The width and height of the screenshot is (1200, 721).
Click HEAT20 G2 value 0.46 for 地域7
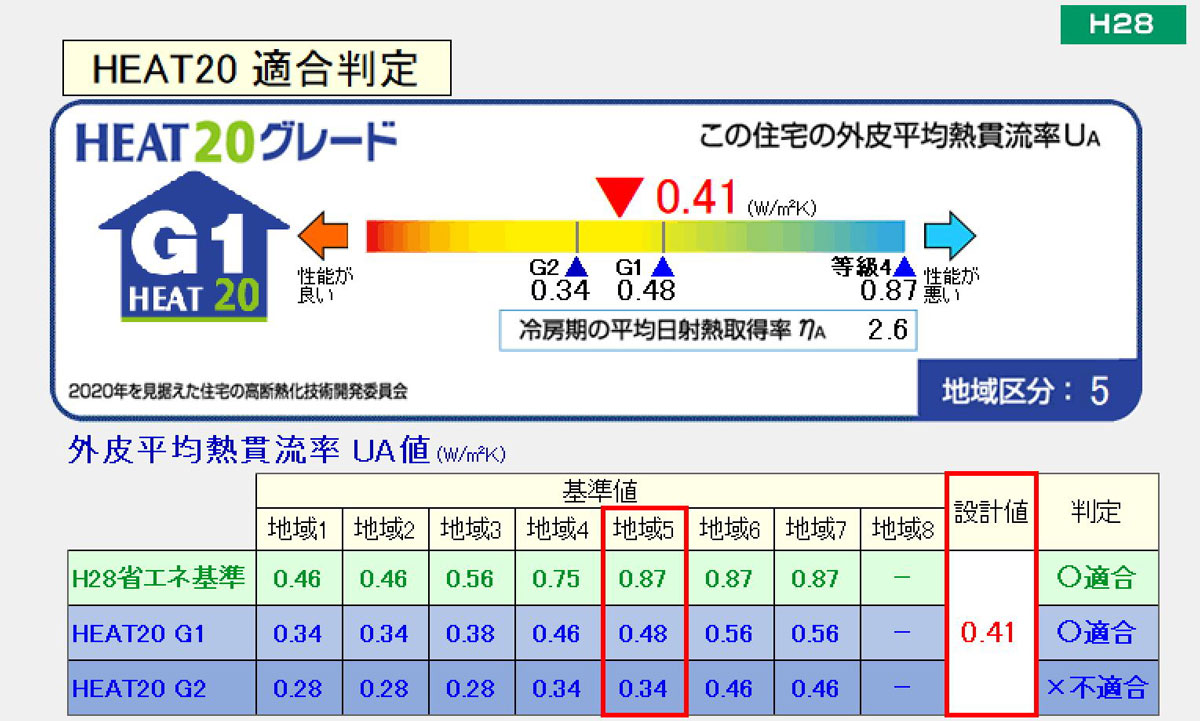pos(816,688)
